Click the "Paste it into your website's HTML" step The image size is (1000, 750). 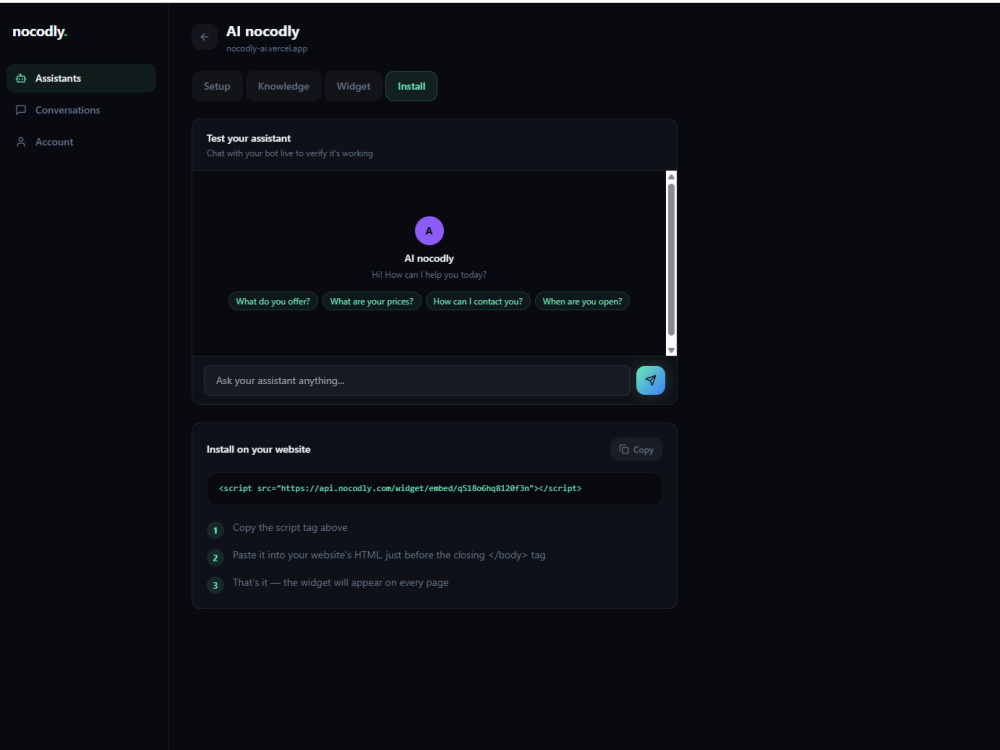pyautogui.click(x=389, y=555)
